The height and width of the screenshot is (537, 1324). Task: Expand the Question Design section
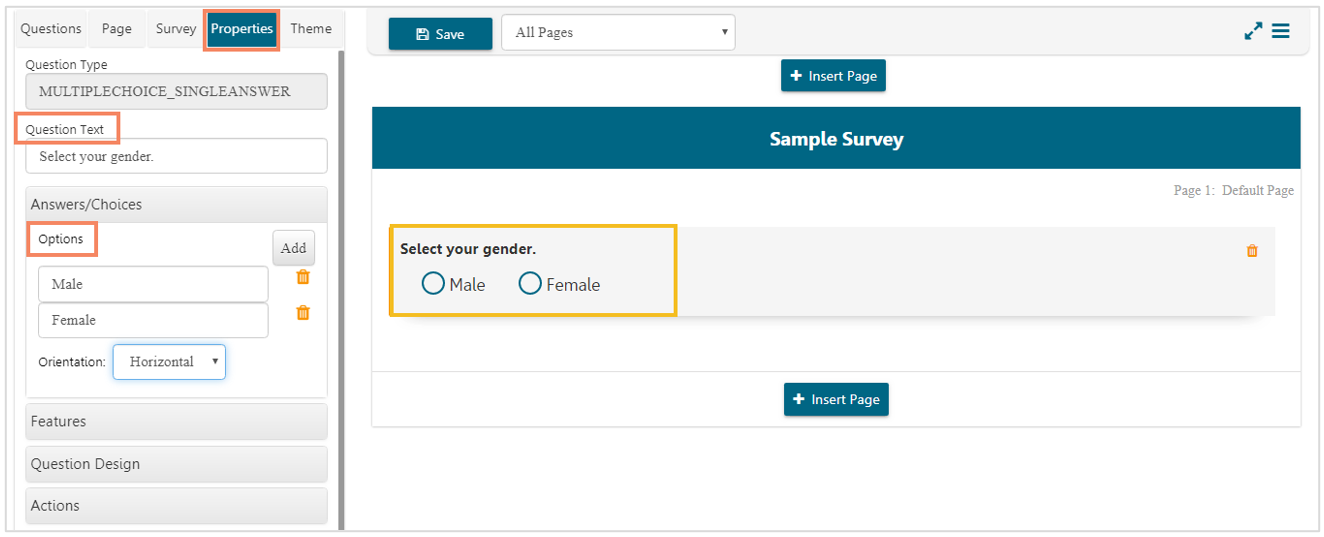pos(176,464)
